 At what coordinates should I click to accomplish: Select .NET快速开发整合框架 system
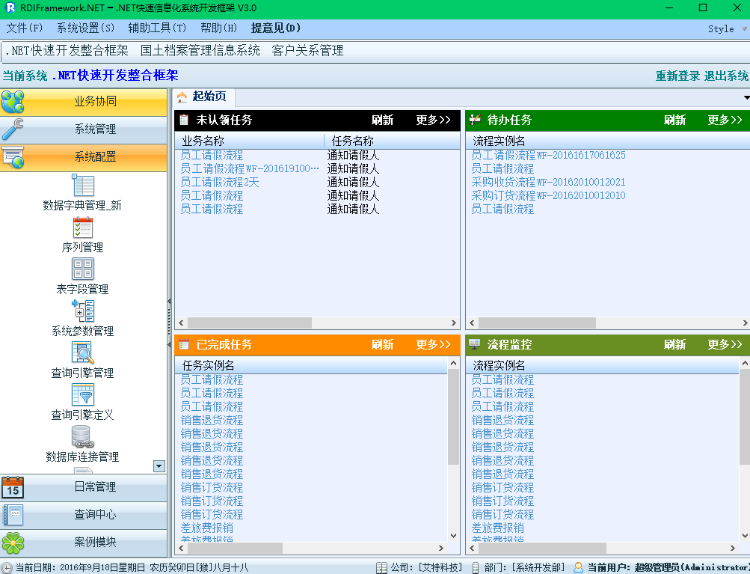click(67, 51)
